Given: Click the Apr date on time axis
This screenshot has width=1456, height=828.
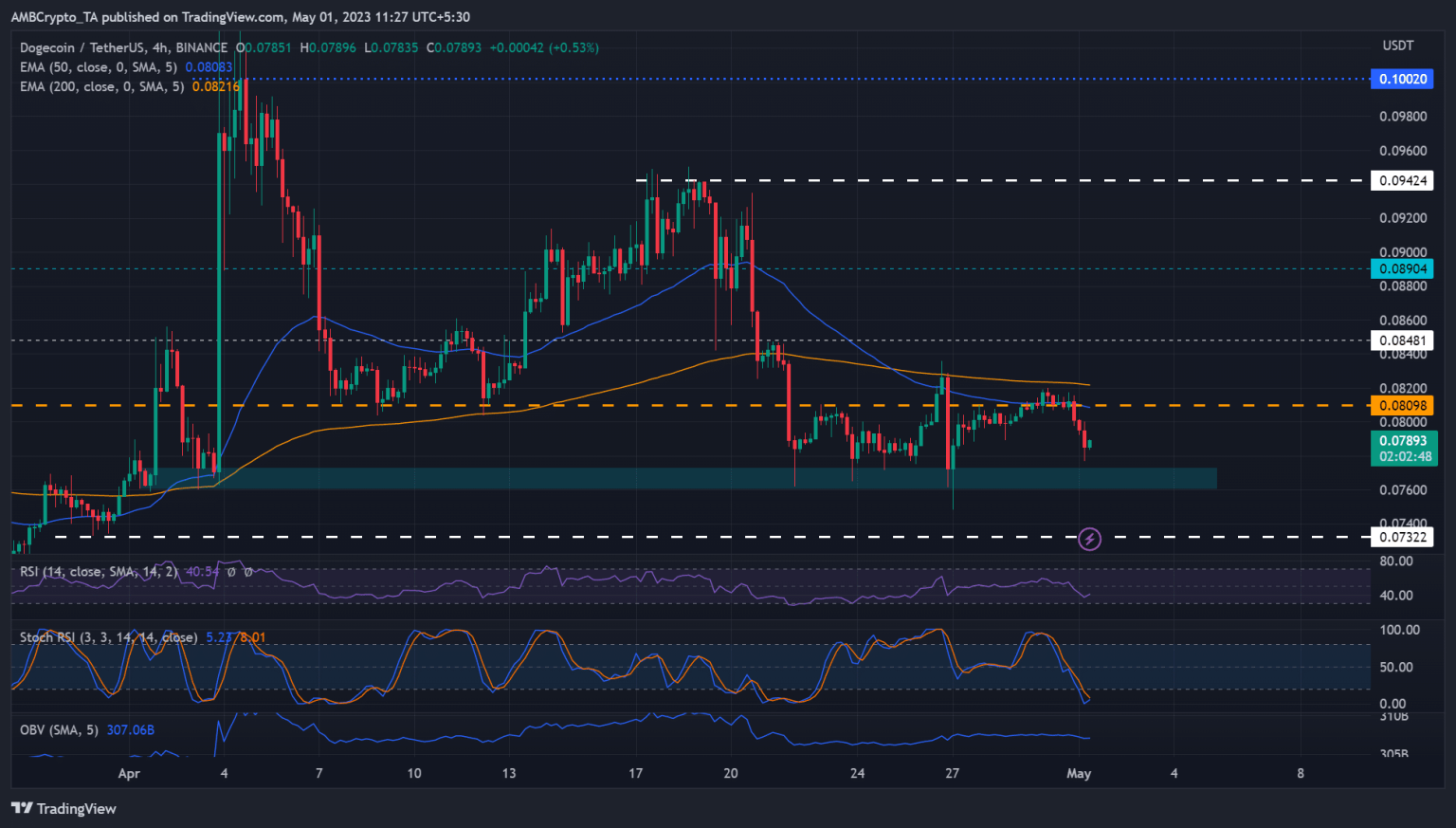Looking at the screenshot, I should [x=129, y=773].
